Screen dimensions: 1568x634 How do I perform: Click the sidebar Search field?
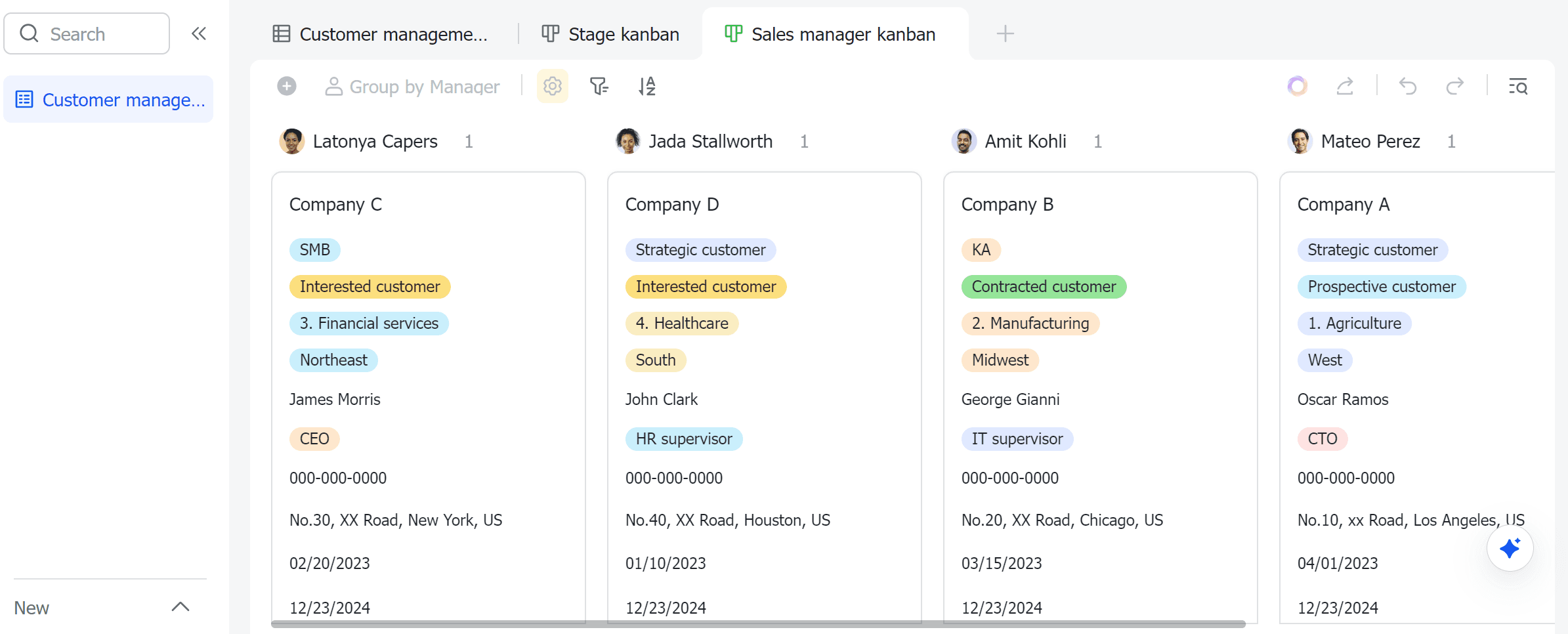click(87, 34)
